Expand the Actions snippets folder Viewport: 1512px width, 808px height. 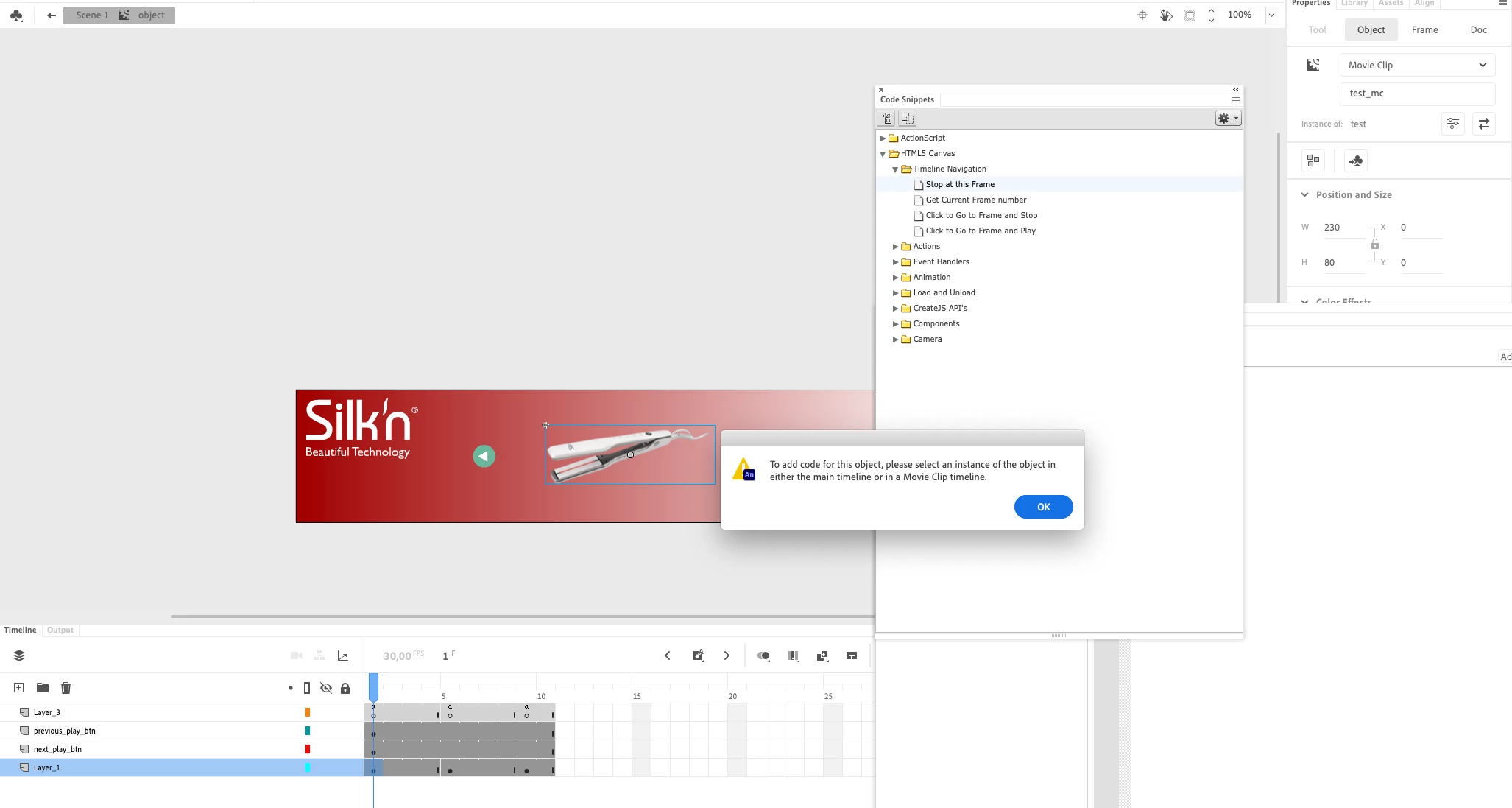coord(895,246)
